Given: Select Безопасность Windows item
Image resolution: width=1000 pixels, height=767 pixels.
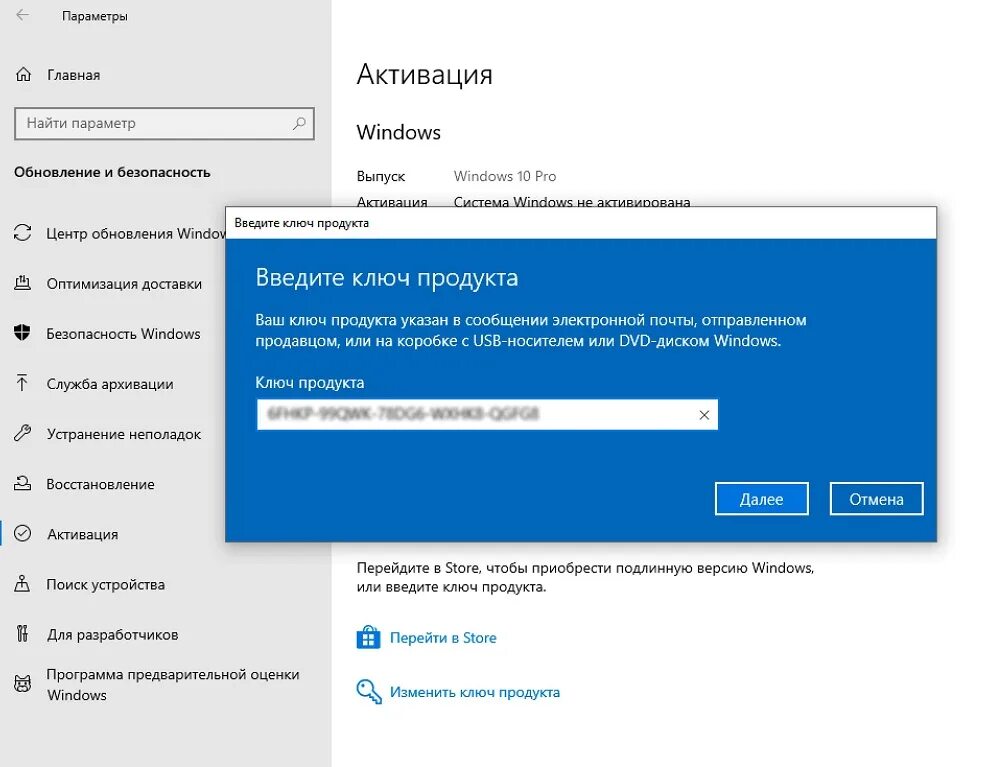Looking at the screenshot, I should pos(123,334).
